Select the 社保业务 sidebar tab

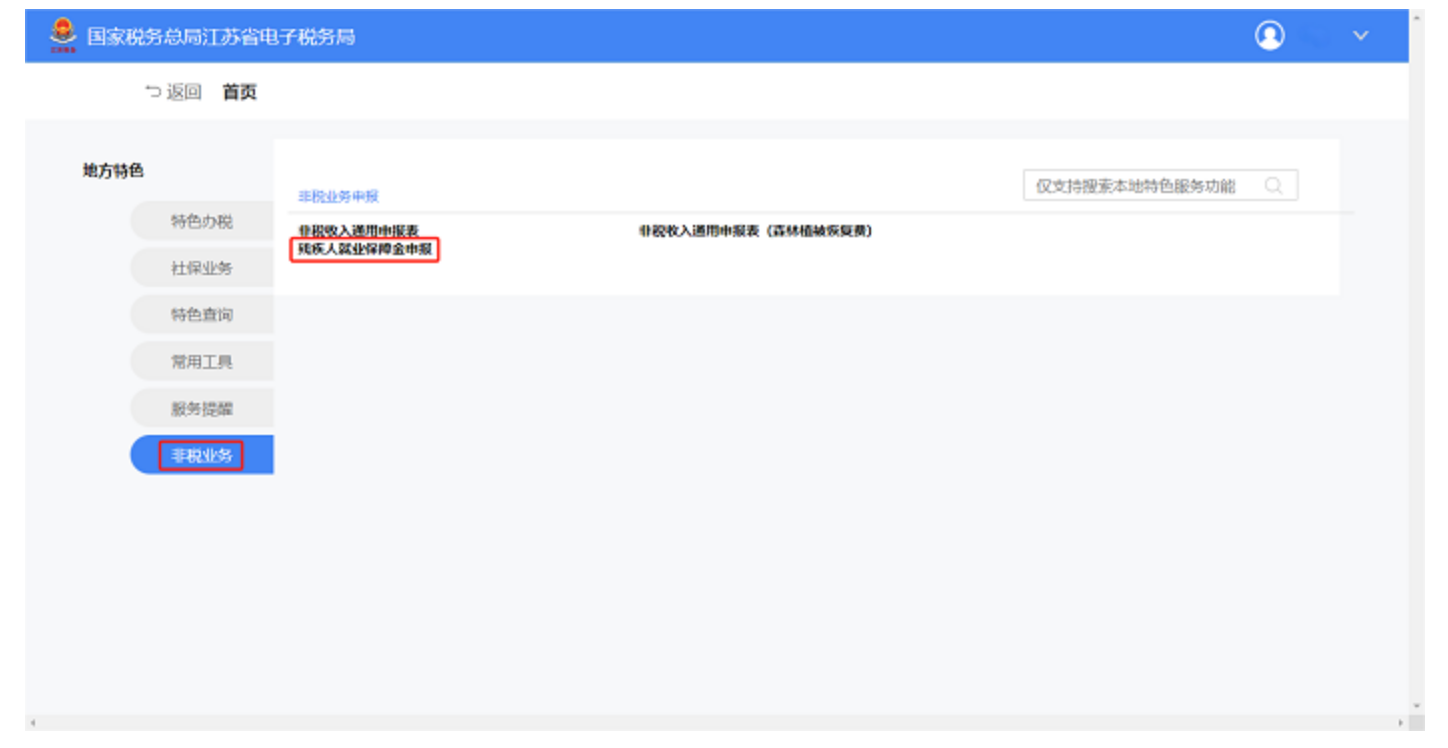[202, 268]
